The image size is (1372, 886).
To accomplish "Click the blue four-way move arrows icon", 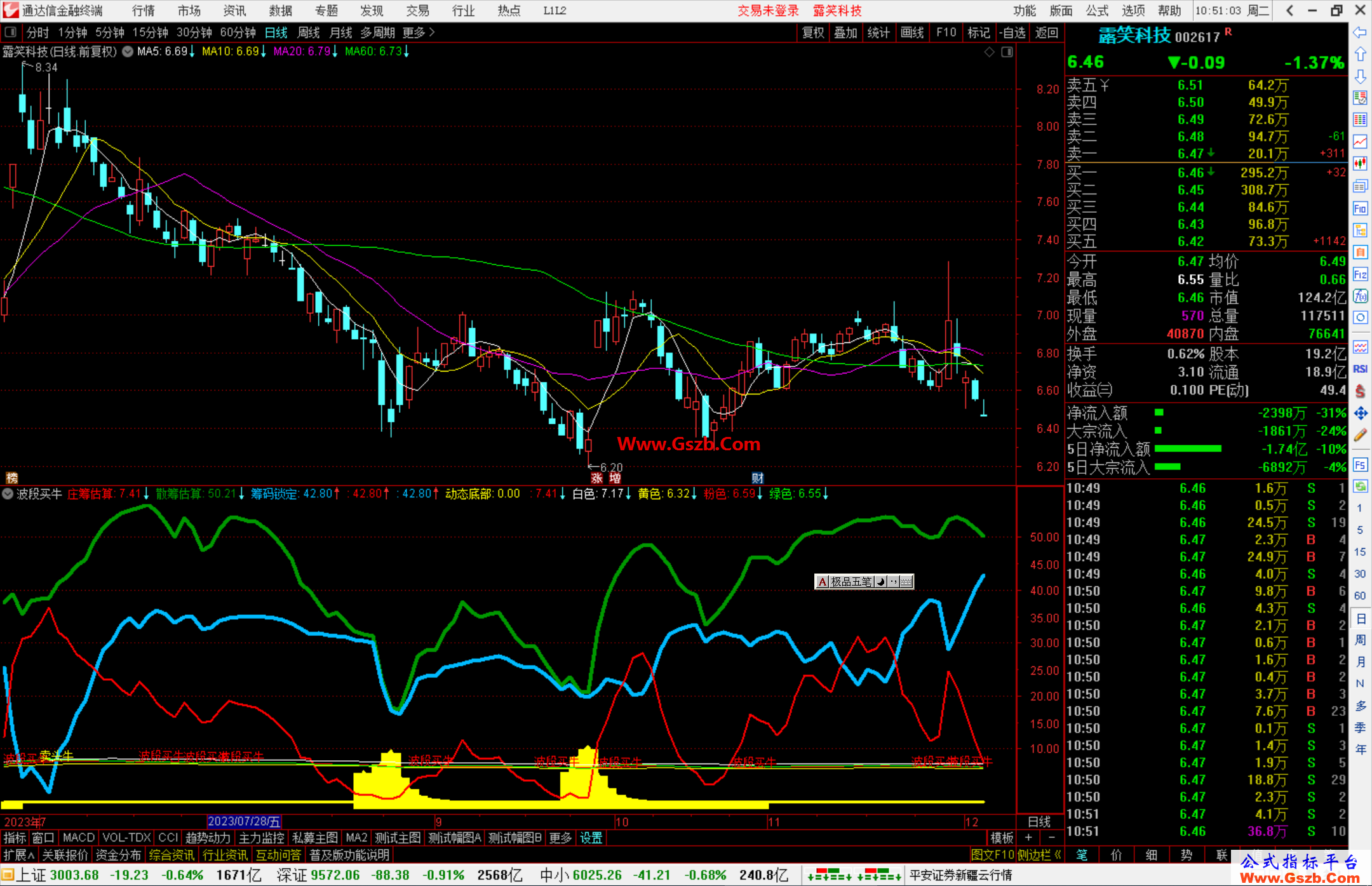I will tap(1360, 413).
